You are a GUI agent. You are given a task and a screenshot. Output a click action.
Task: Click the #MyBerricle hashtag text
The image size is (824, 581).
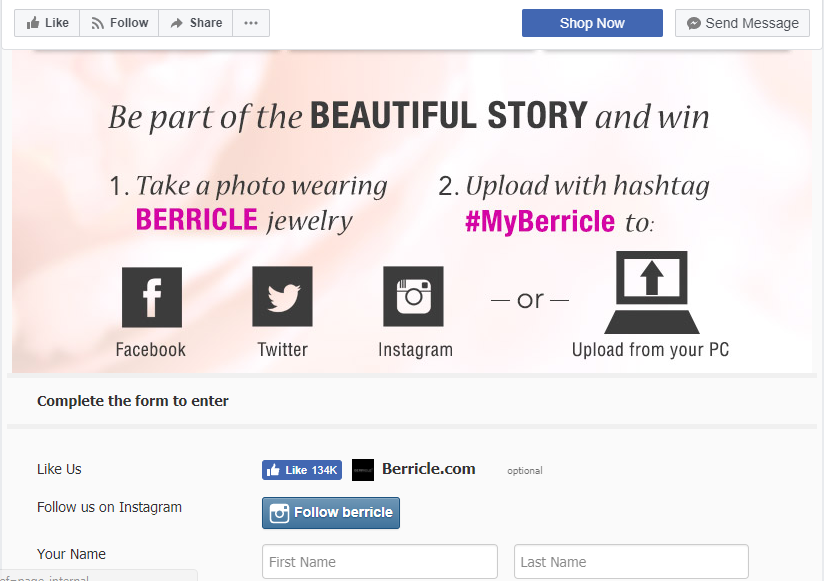[x=540, y=221]
